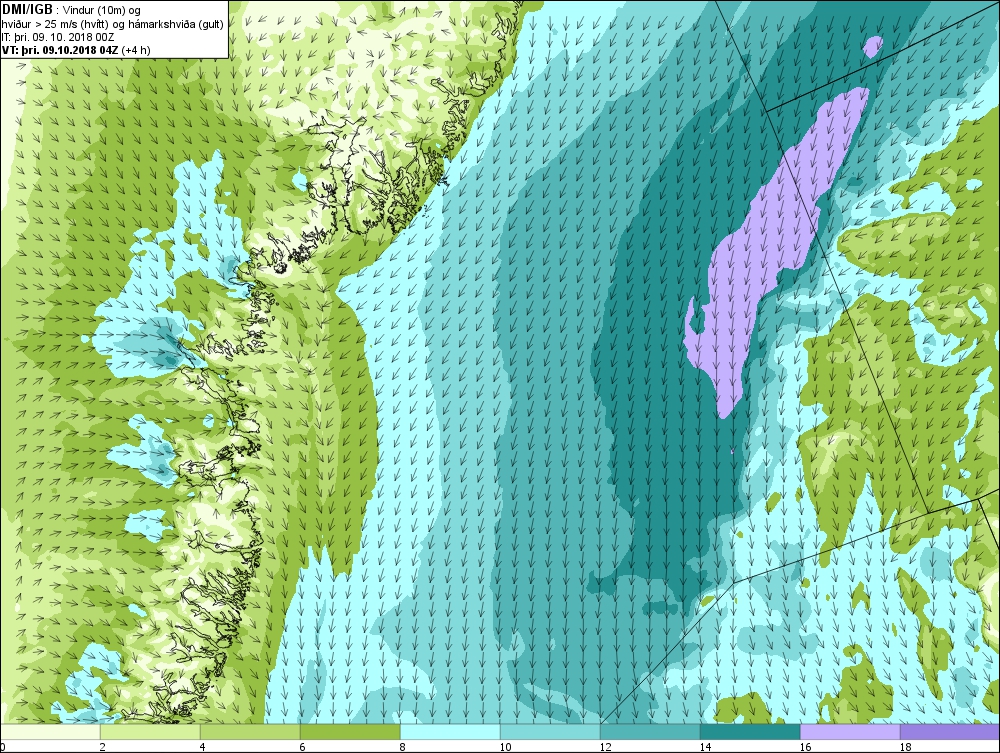This screenshot has width=1000, height=753.
Task: Click the 4–6 m/s green legend swatch
Action: coord(250,731)
